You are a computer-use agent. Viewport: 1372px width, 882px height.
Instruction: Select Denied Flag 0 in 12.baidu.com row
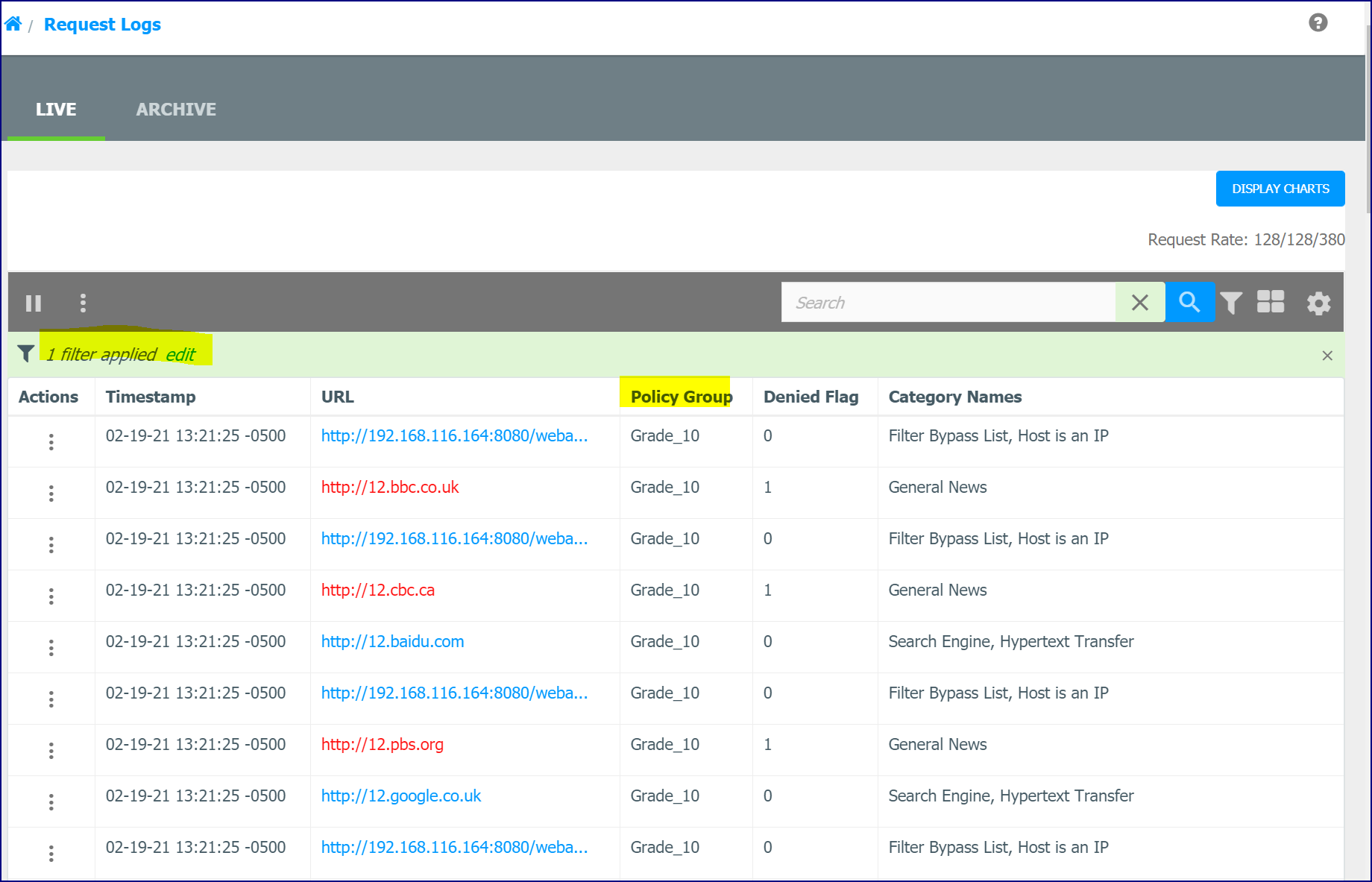(x=768, y=642)
